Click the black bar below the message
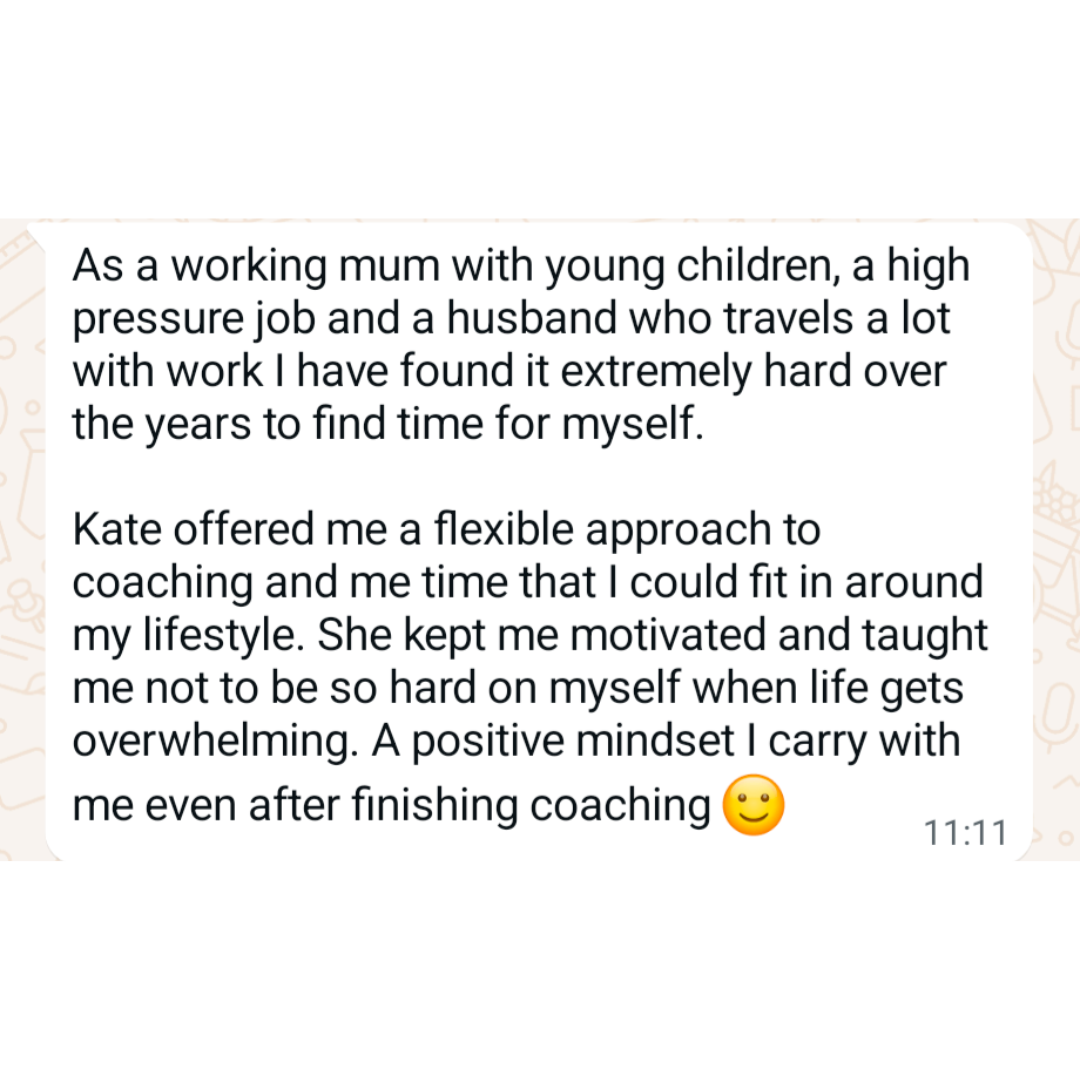1080x1080 pixels. point(540,970)
